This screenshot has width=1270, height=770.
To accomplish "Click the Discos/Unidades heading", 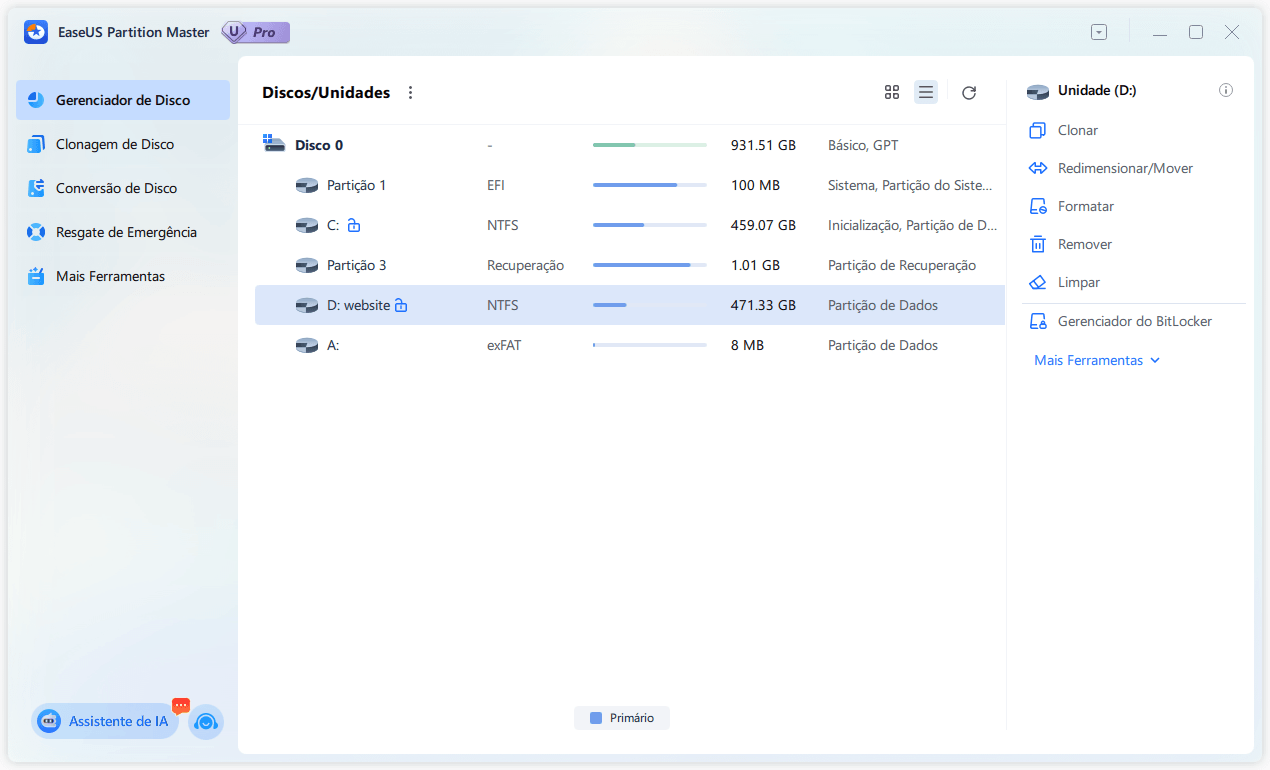I will click(x=326, y=92).
